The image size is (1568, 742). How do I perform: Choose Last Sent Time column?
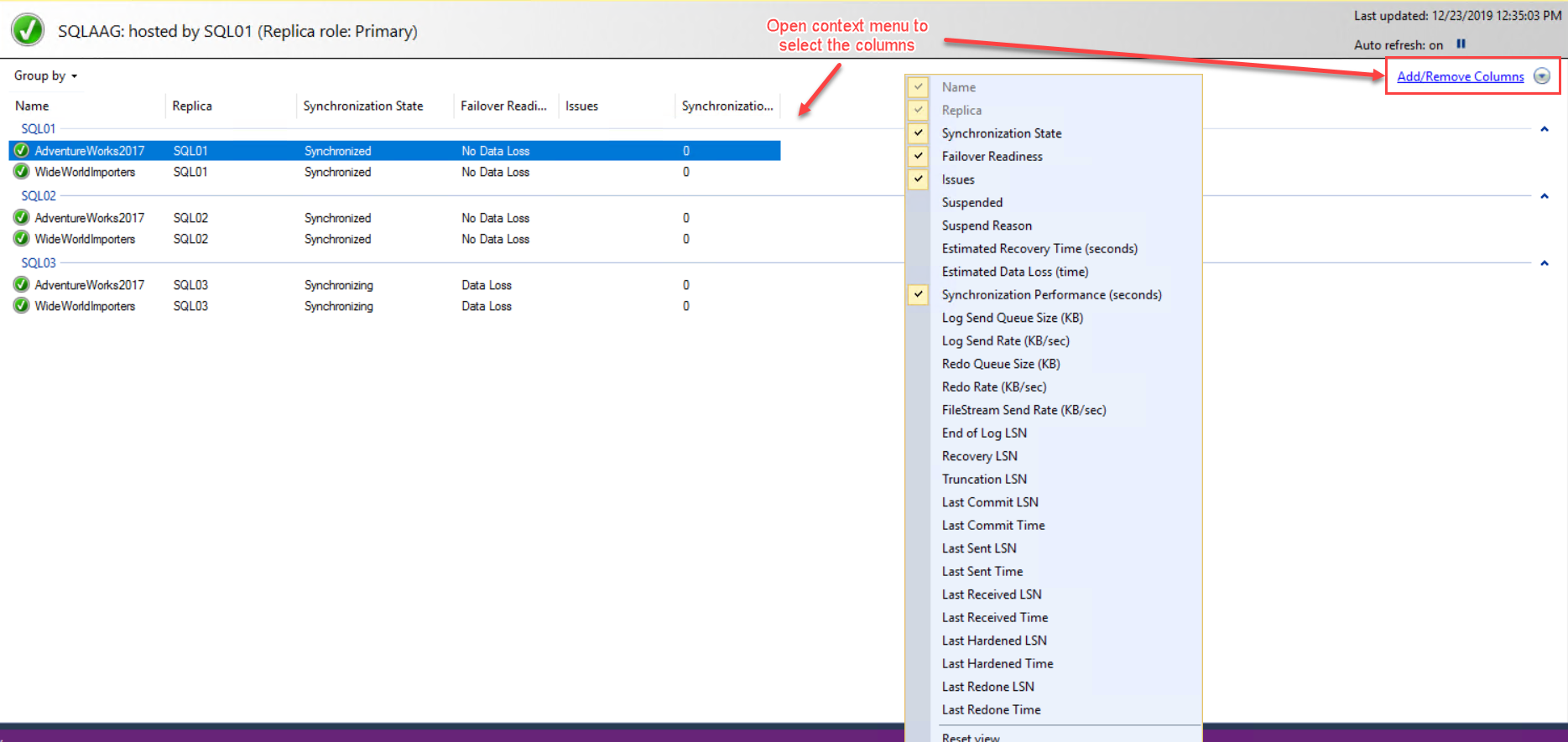pyautogui.click(x=982, y=571)
